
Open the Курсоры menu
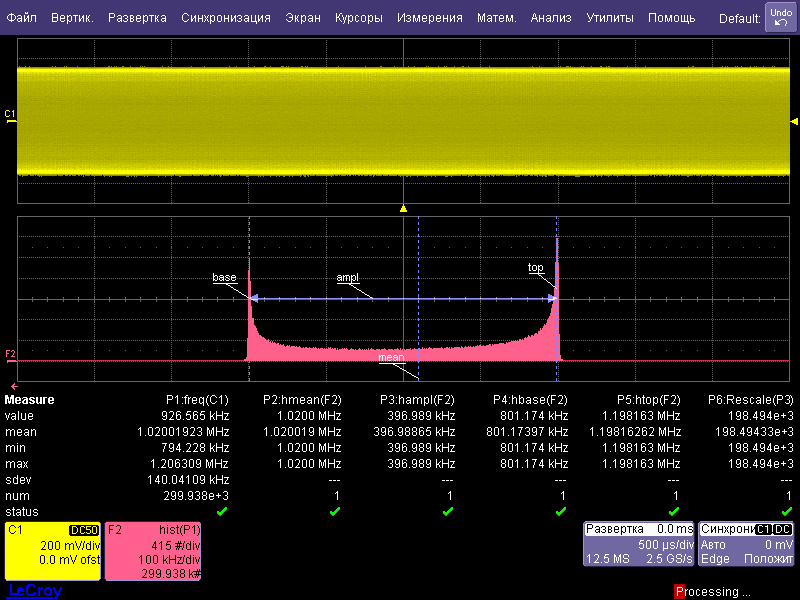click(x=358, y=18)
